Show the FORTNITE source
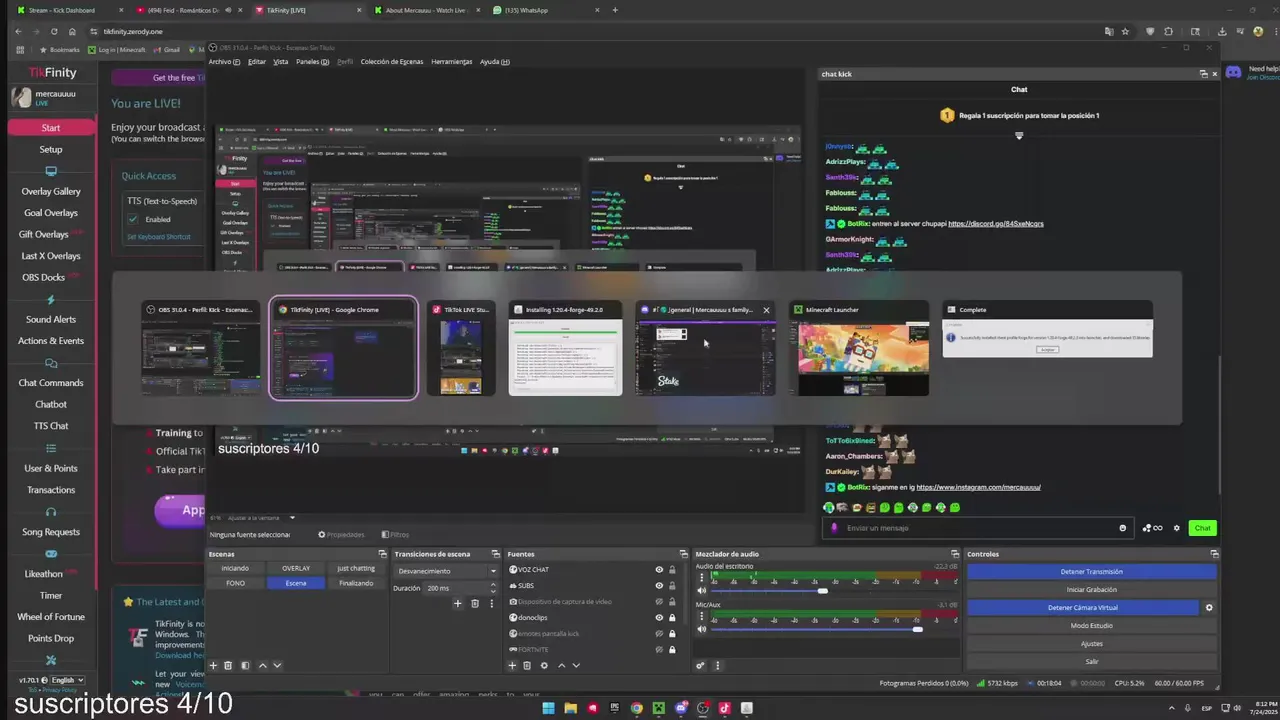Image resolution: width=1280 pixels, height=720 pixels. [659, 650]
